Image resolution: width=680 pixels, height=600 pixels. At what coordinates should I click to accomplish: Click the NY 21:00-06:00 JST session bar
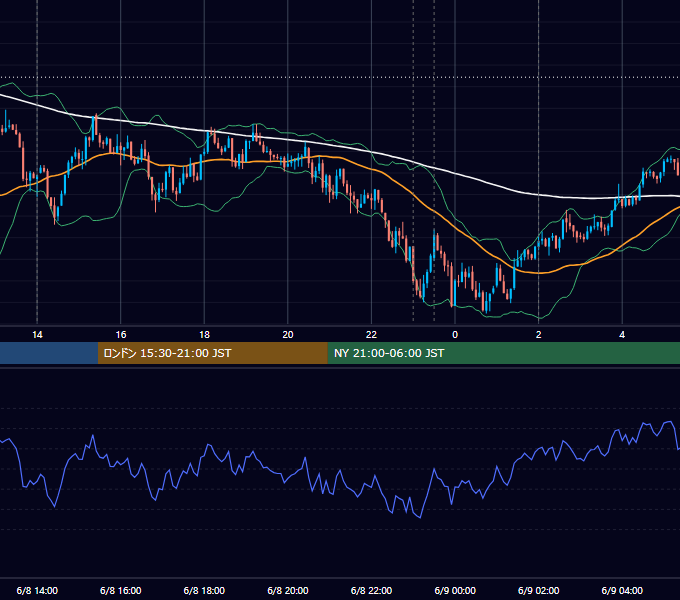click(503, 353)
